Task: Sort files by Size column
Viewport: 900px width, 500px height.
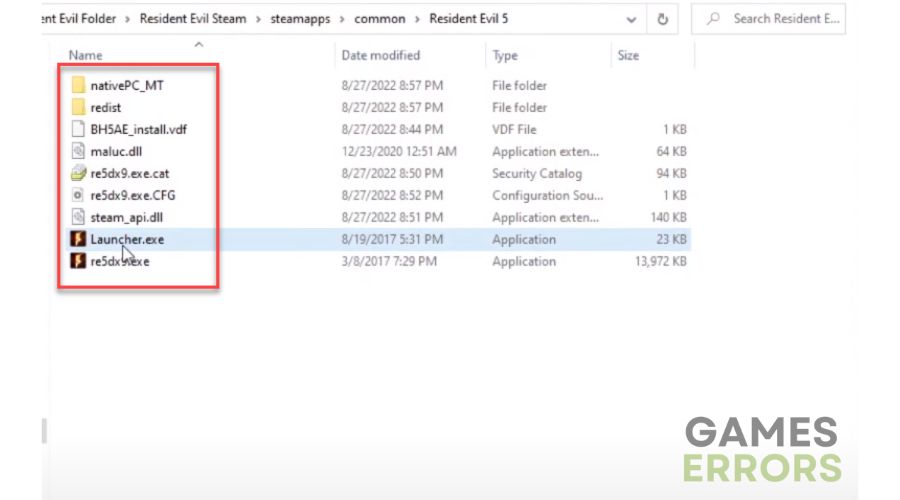Action: 628,55
